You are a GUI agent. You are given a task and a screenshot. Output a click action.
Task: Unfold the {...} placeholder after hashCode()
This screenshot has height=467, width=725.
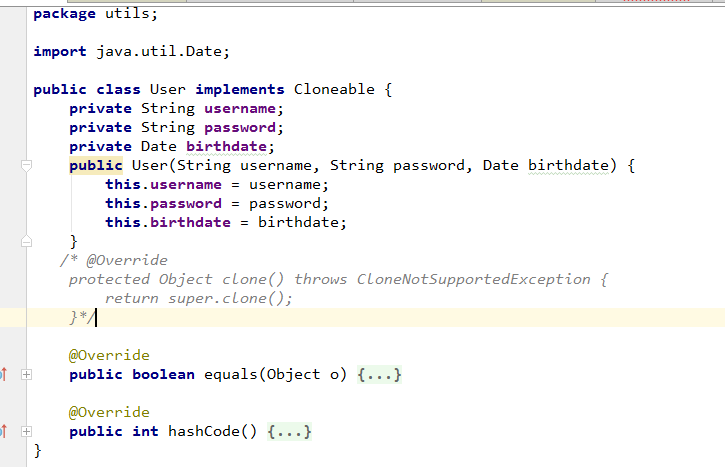[x=289, y=431]
